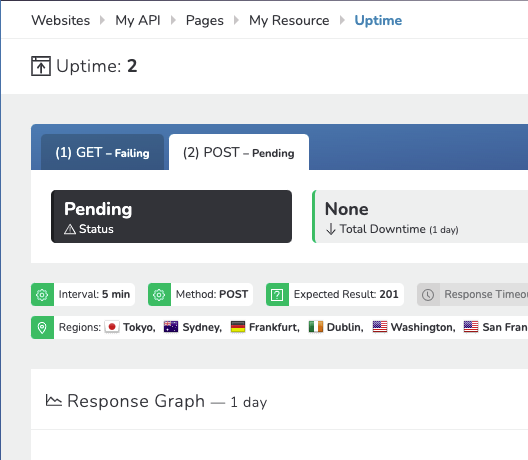This screenshot has width=528, height=460.
Task: Click the down arrow icon beside Total Downtime
Action: (x=331, y=229)
